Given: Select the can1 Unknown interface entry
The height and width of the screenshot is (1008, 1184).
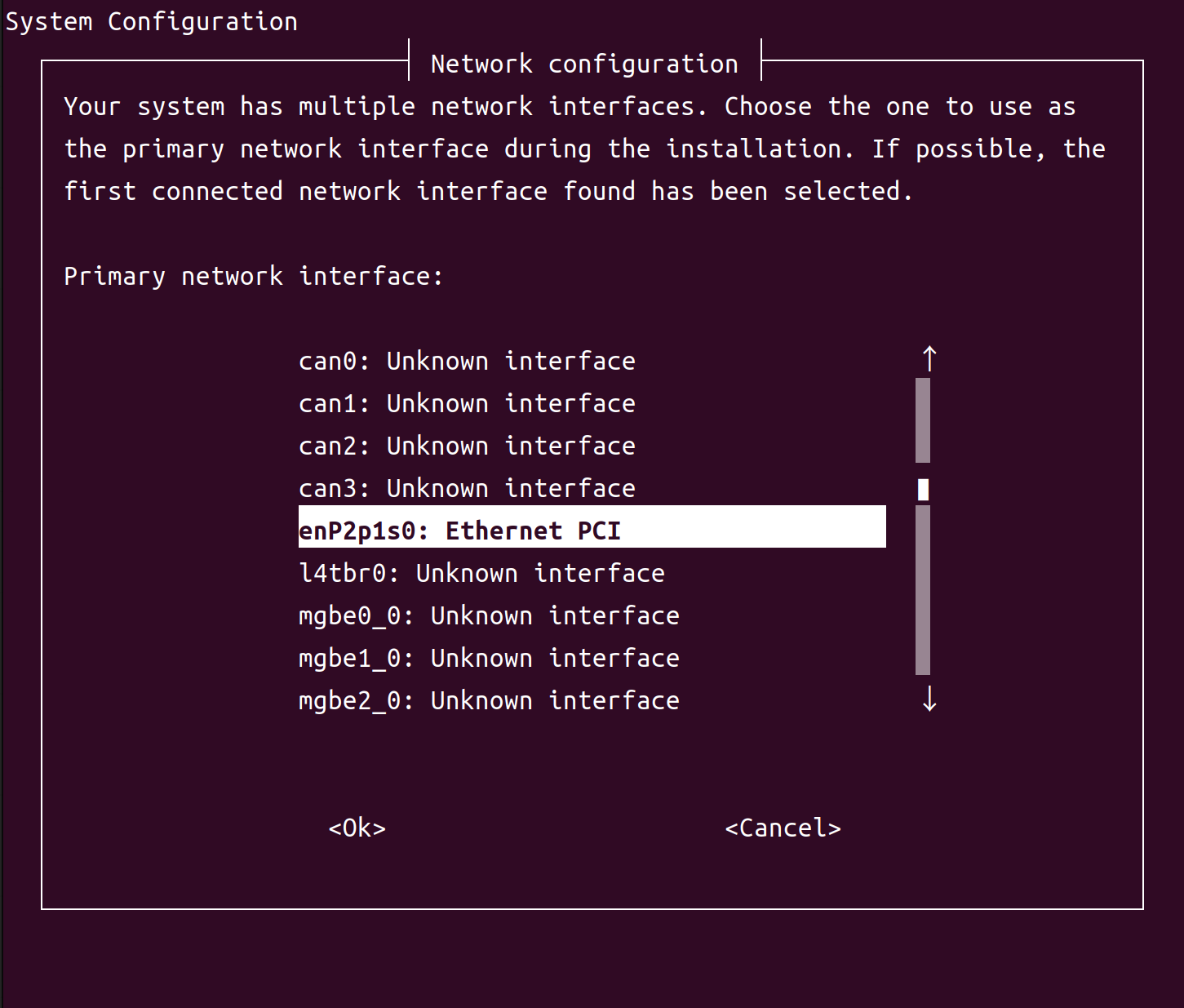Looking at the screenshot, I should (x=467, y=403).
